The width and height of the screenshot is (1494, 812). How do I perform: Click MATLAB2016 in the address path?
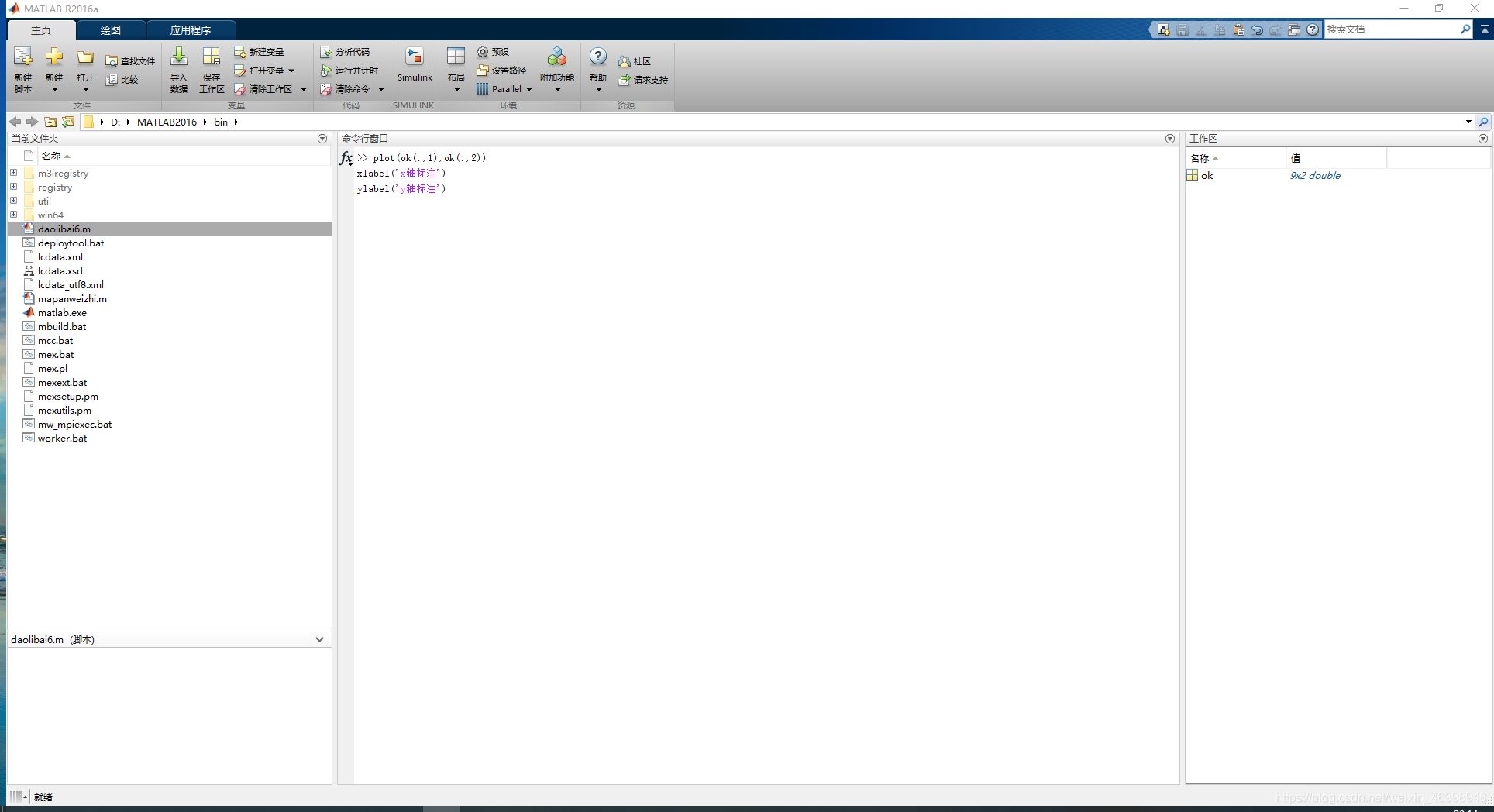coord(167,122)
